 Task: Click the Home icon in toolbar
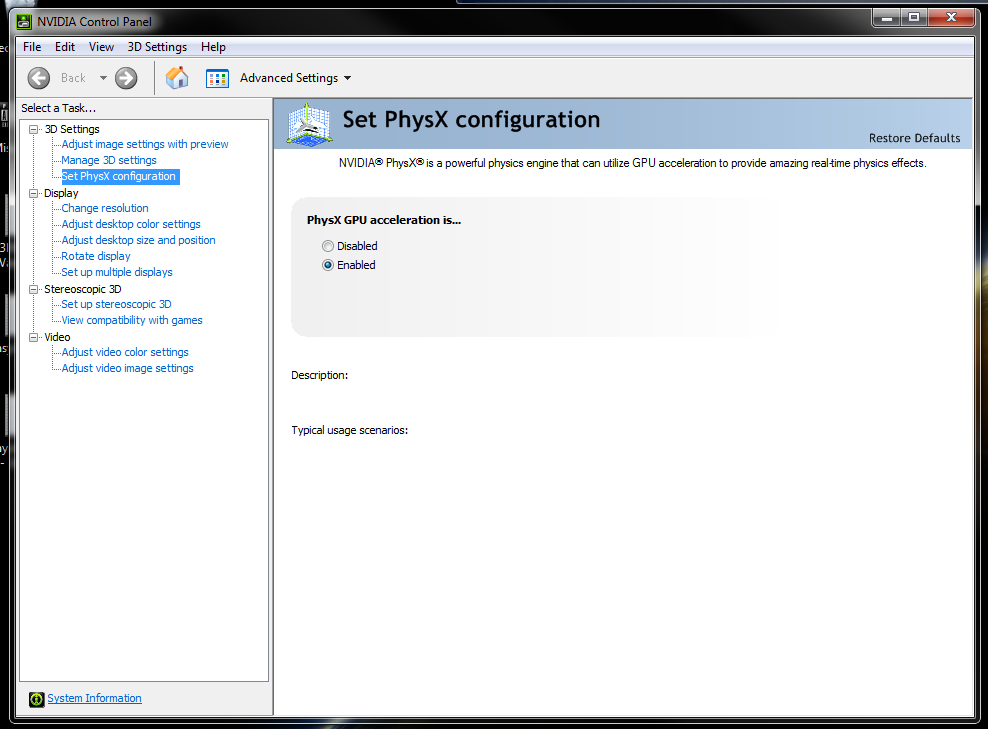pyautogui.click(x=177, y=78)
